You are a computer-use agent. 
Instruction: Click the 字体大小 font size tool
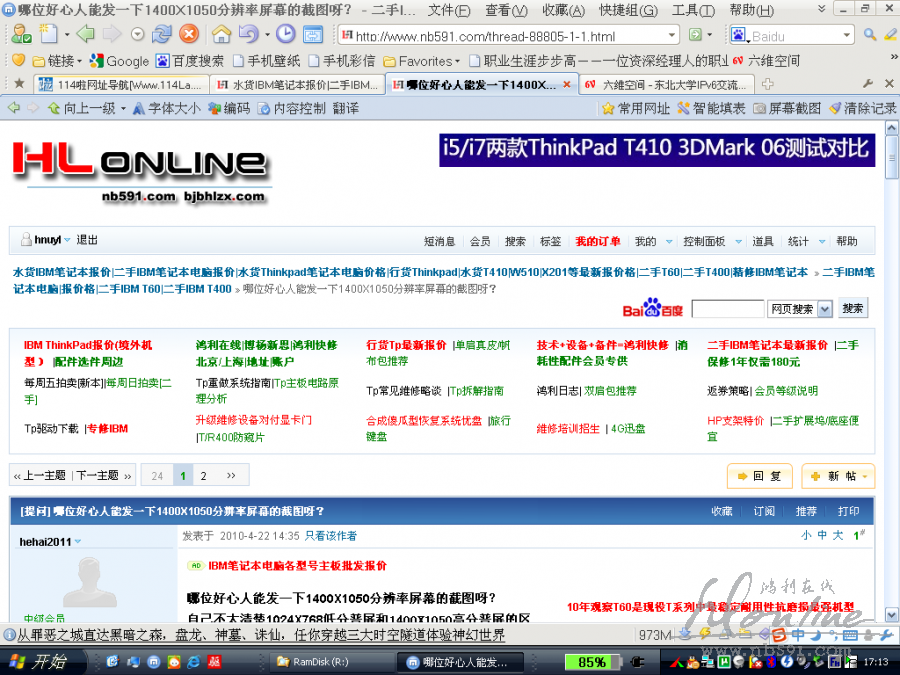pyautogui.click(x=166, y=108)
